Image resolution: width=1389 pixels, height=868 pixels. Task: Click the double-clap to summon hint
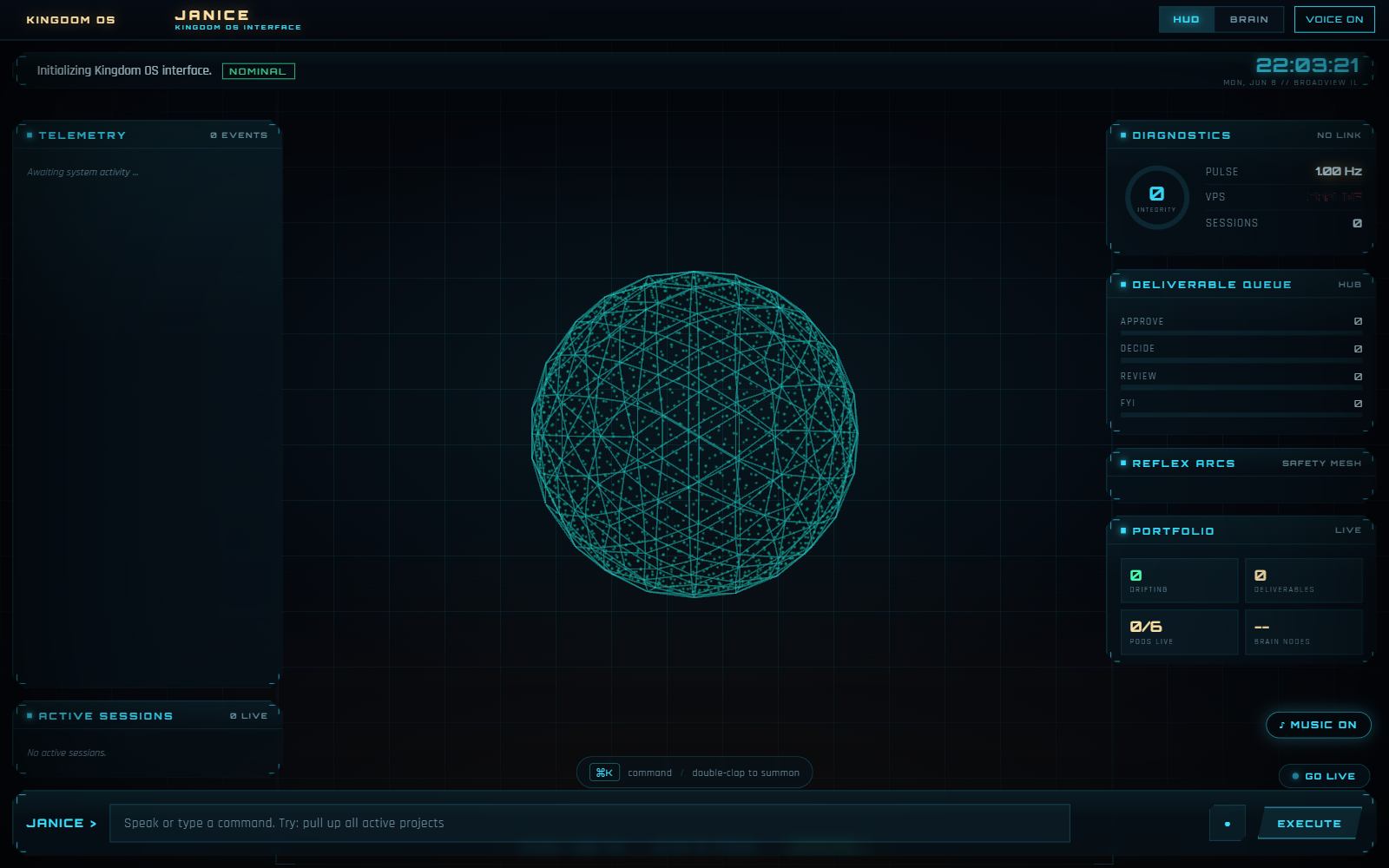coord(746,773)
